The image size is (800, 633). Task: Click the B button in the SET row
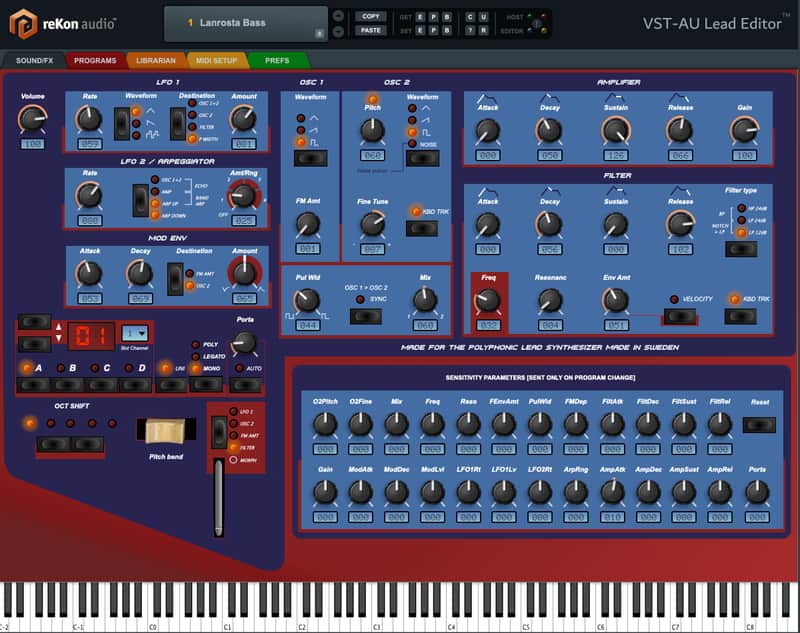point(447,31)
